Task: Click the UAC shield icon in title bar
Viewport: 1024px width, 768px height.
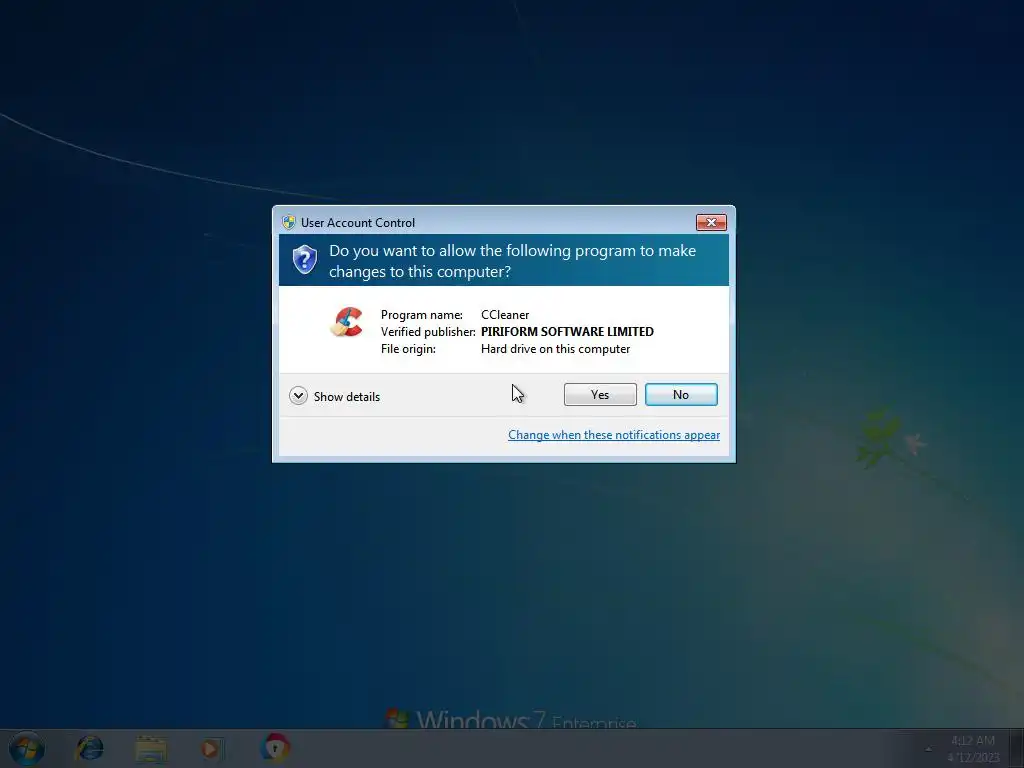Action: pyautogui.click(x=289, y=222)
